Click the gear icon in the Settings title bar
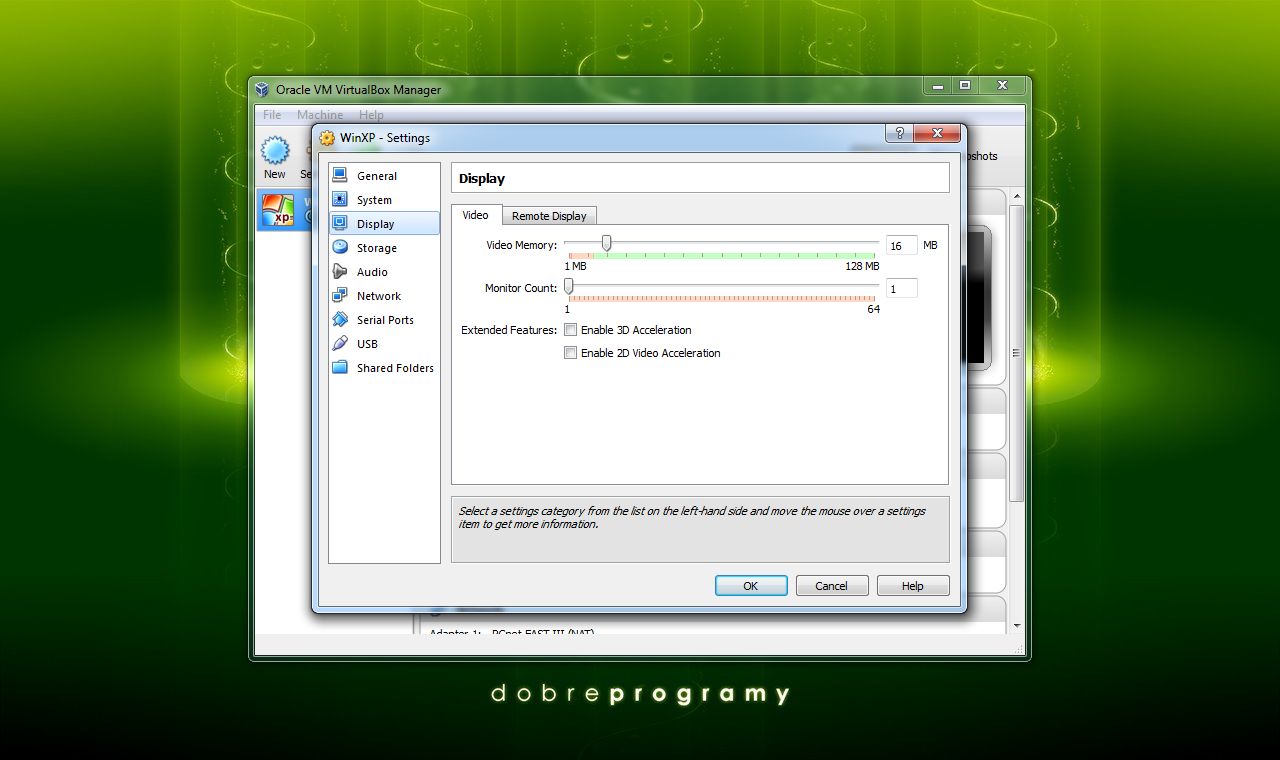The width and height of the screenshot is (1280, 760). pos(327,138)
